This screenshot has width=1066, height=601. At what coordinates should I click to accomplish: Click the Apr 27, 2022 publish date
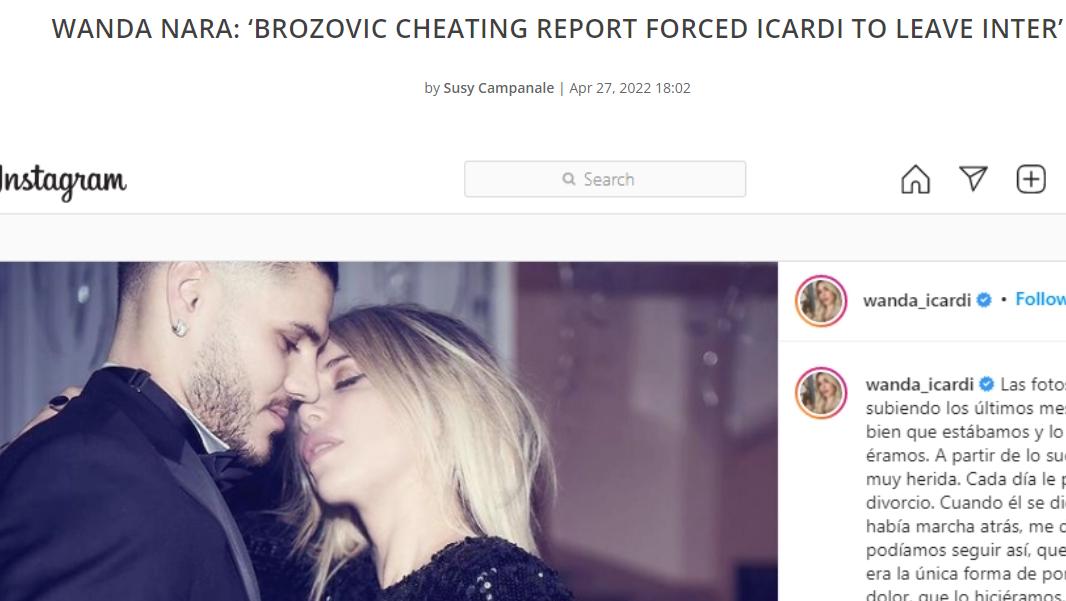click(630, 88)
